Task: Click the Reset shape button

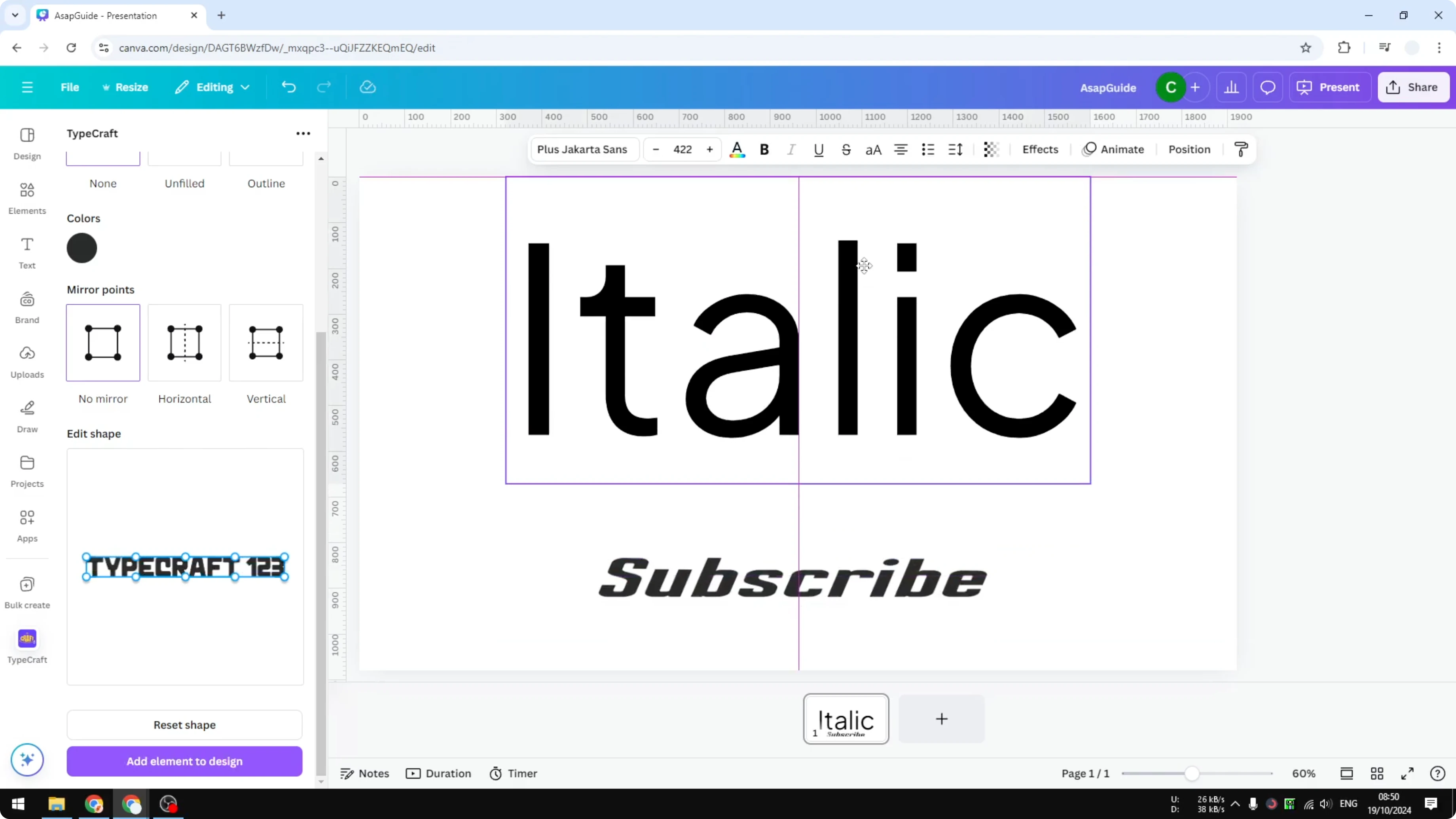Action: (184, 725)
